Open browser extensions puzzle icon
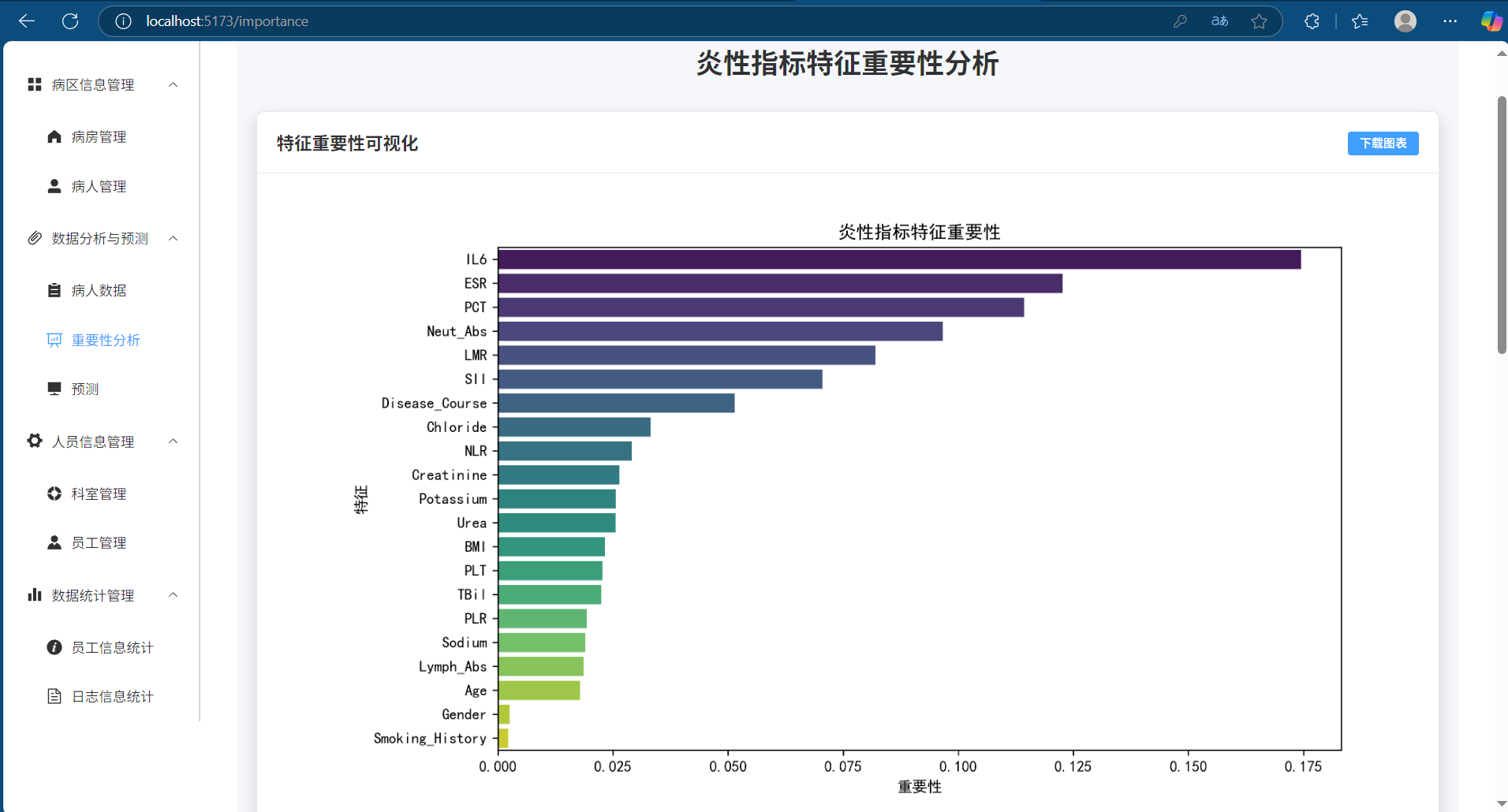1508x812 pixels. (1312, 21)
